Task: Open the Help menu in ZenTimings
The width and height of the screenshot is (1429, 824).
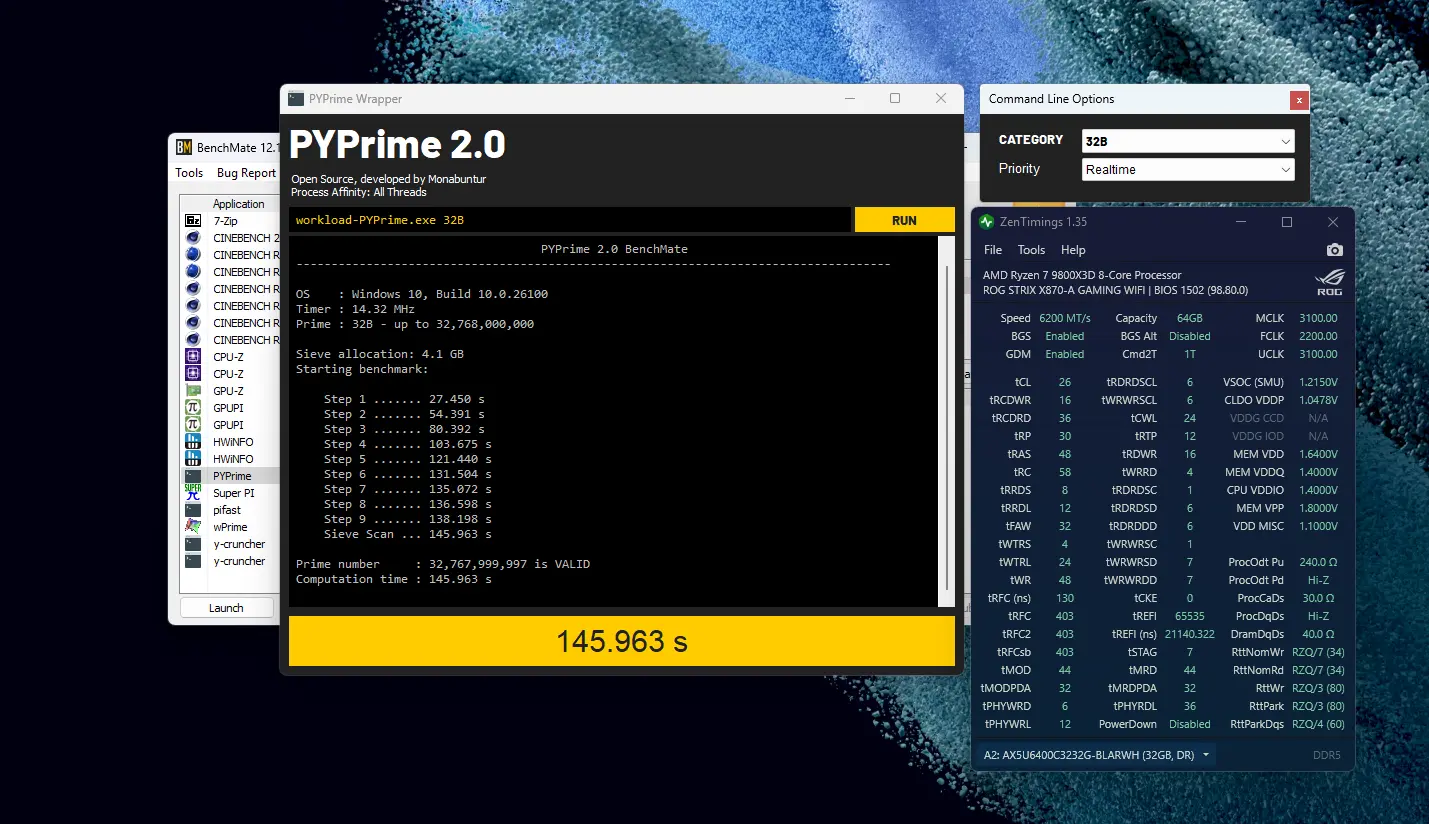Action: pyautogui.click(x=1073, y=250)
